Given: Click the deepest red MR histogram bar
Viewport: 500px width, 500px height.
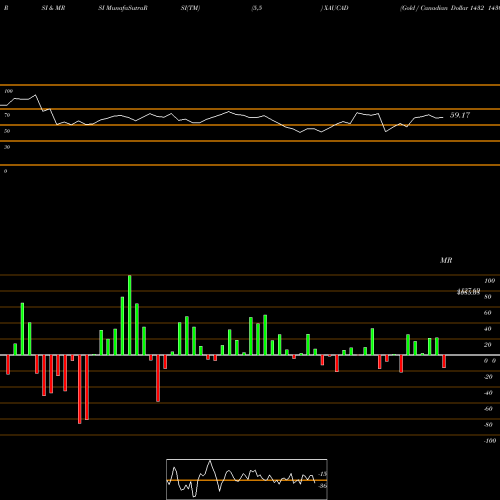Looking at the screenshot, I should [x=80, y=389].
